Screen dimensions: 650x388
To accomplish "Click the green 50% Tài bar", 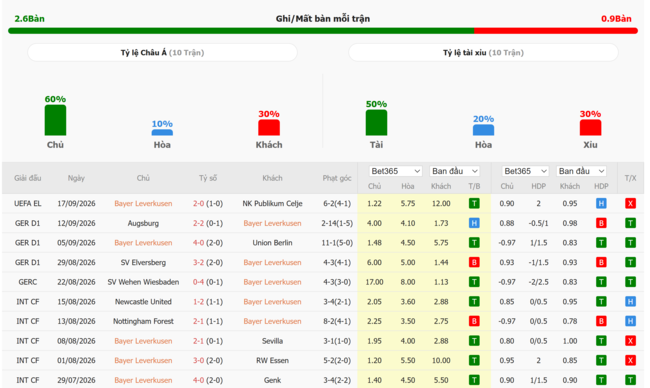I will [x=376, y=123].
